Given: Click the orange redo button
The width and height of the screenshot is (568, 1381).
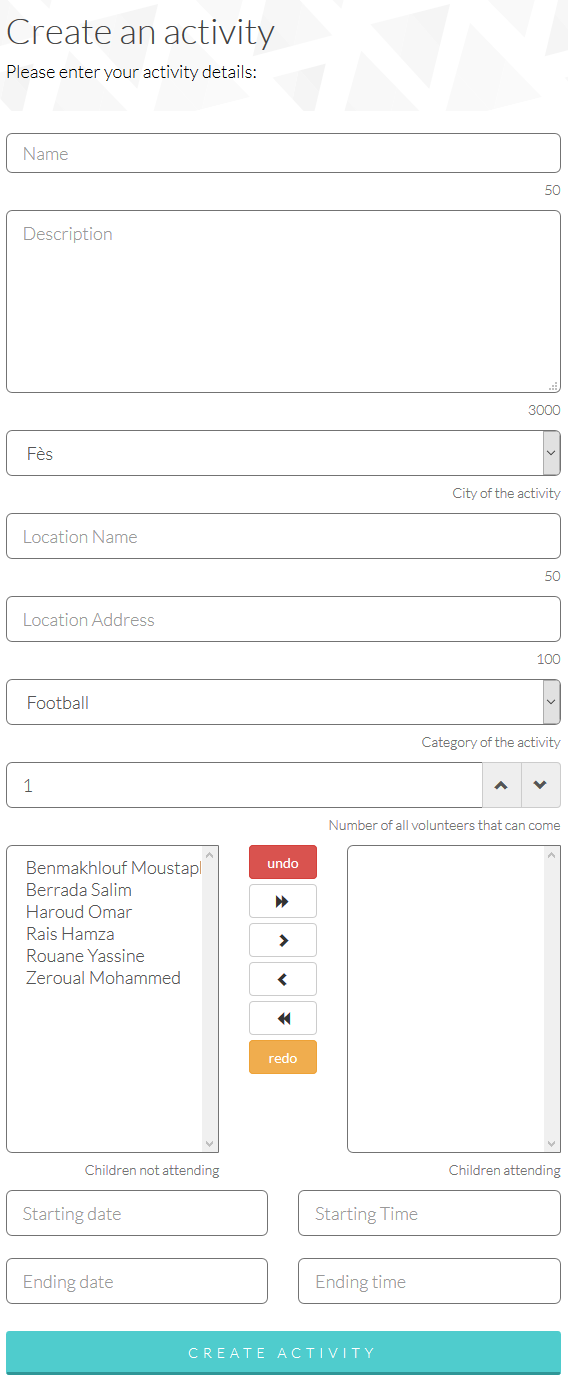Looking at the screenshot, I should 282,1057.
